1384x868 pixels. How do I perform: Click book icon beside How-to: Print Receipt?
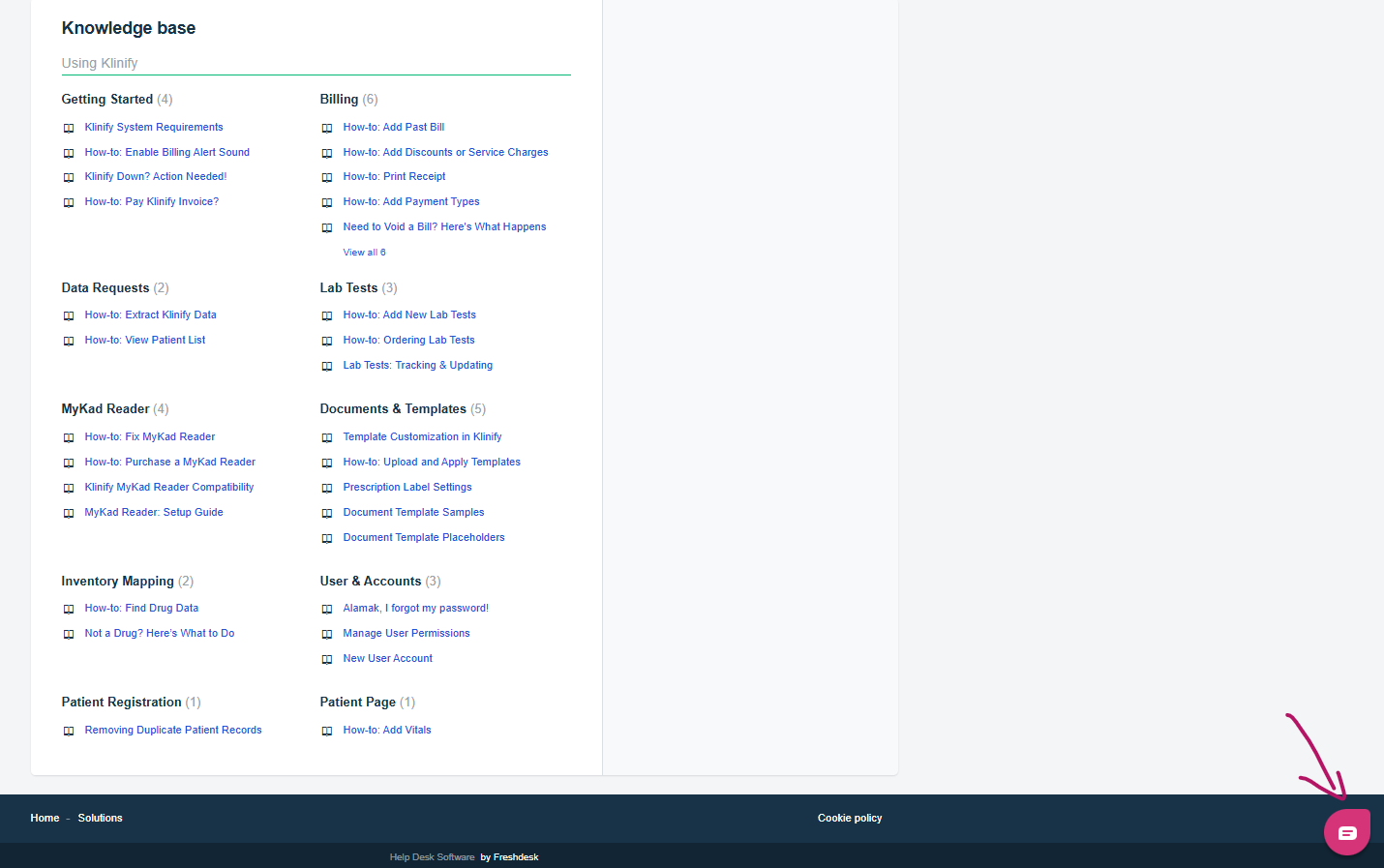[327, 177]
